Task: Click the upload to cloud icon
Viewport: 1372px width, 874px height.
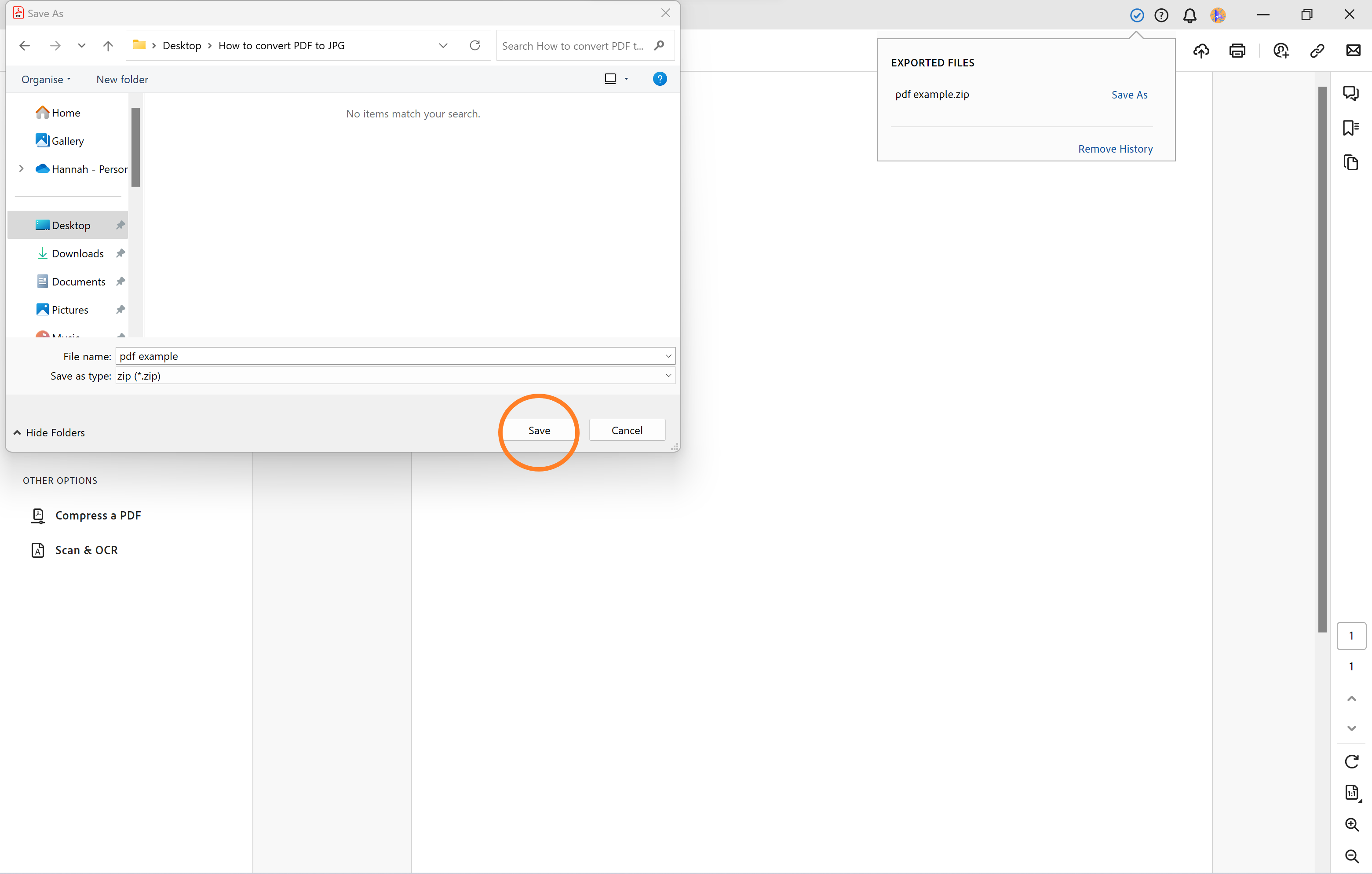Action: pos(1201,51)
